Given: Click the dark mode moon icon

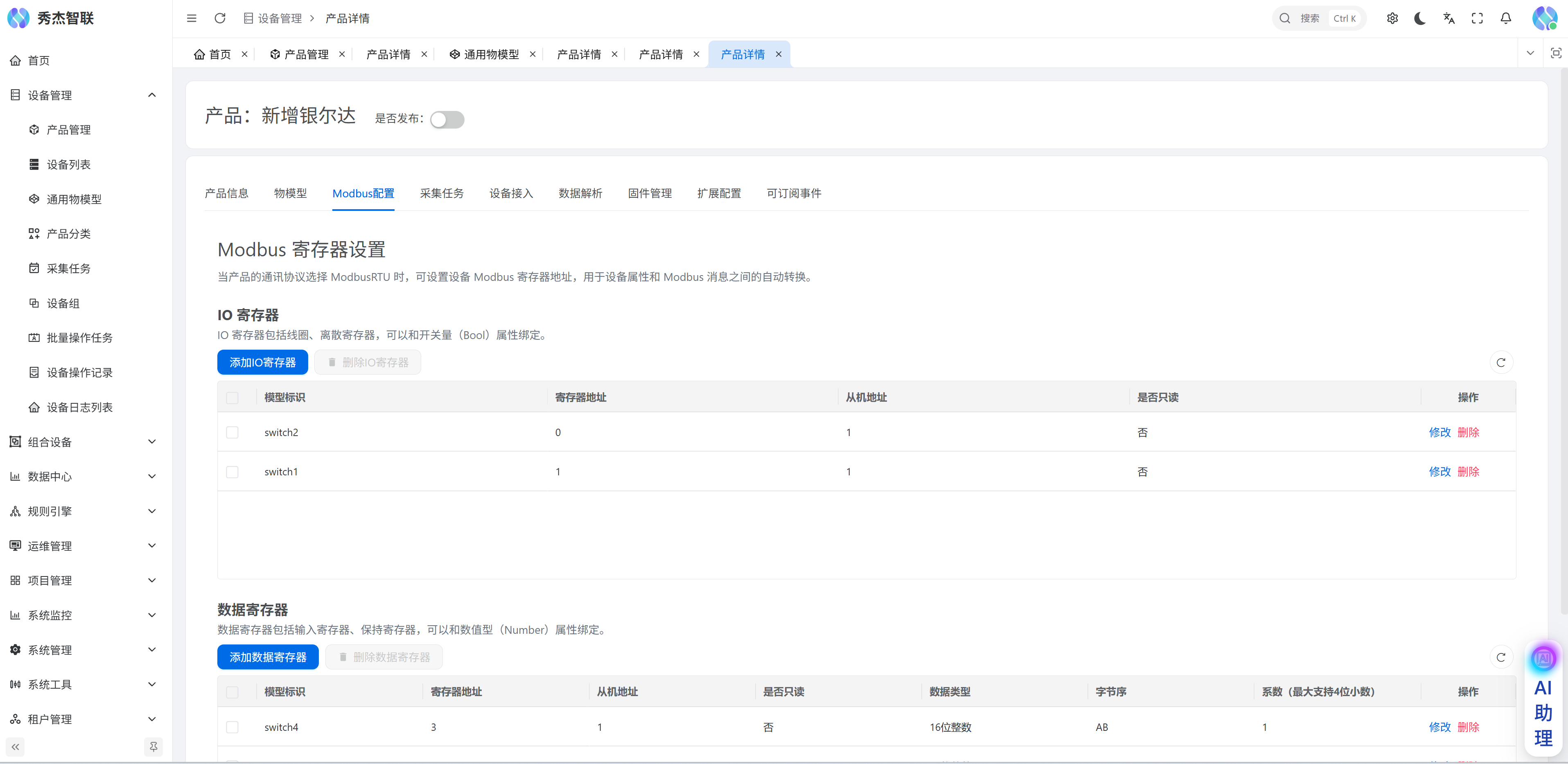Looking at the screenshot, I should (x=1420, y=18).
